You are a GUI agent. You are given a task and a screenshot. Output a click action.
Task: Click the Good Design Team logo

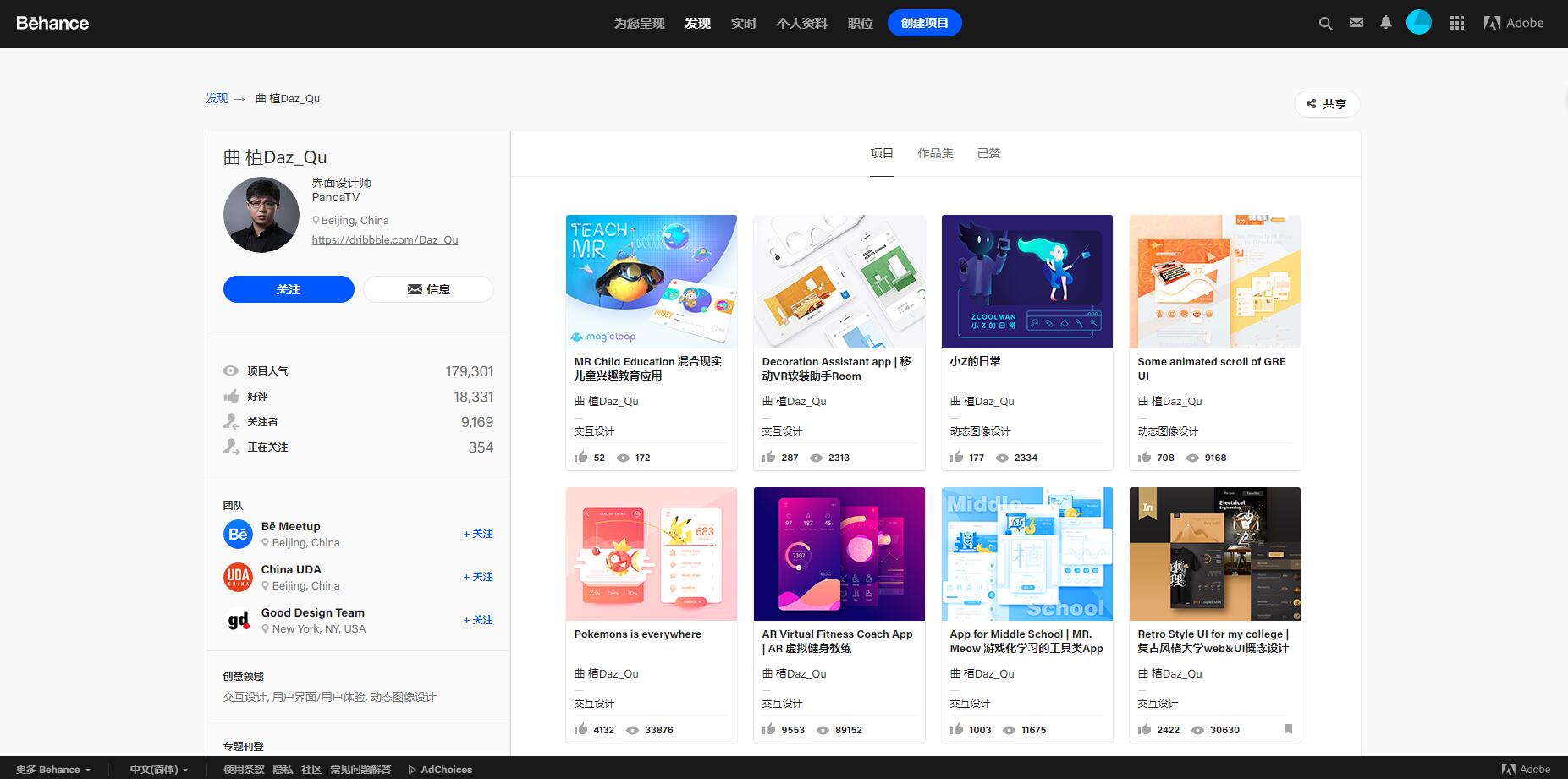click(238, 620)
